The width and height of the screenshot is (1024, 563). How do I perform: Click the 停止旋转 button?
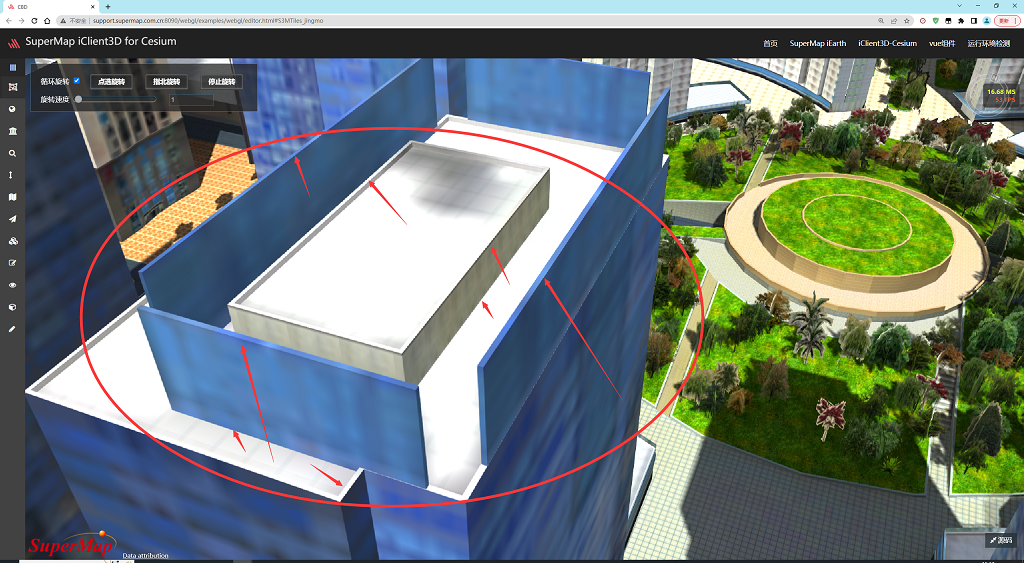click(221, 82)
